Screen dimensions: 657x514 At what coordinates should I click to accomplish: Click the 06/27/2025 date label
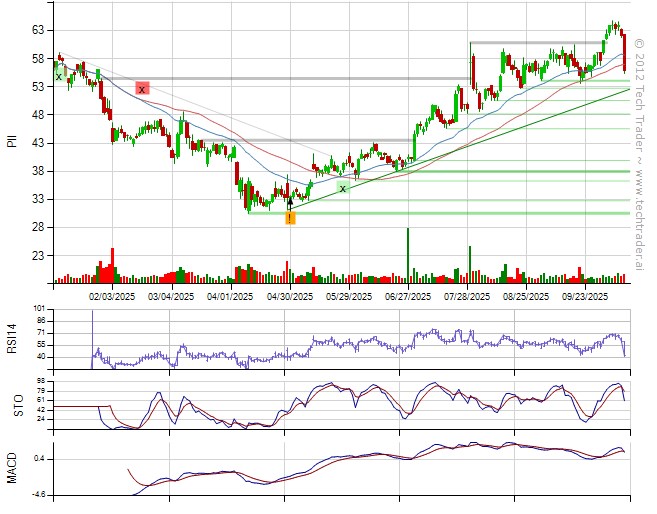tap(407, 296)
